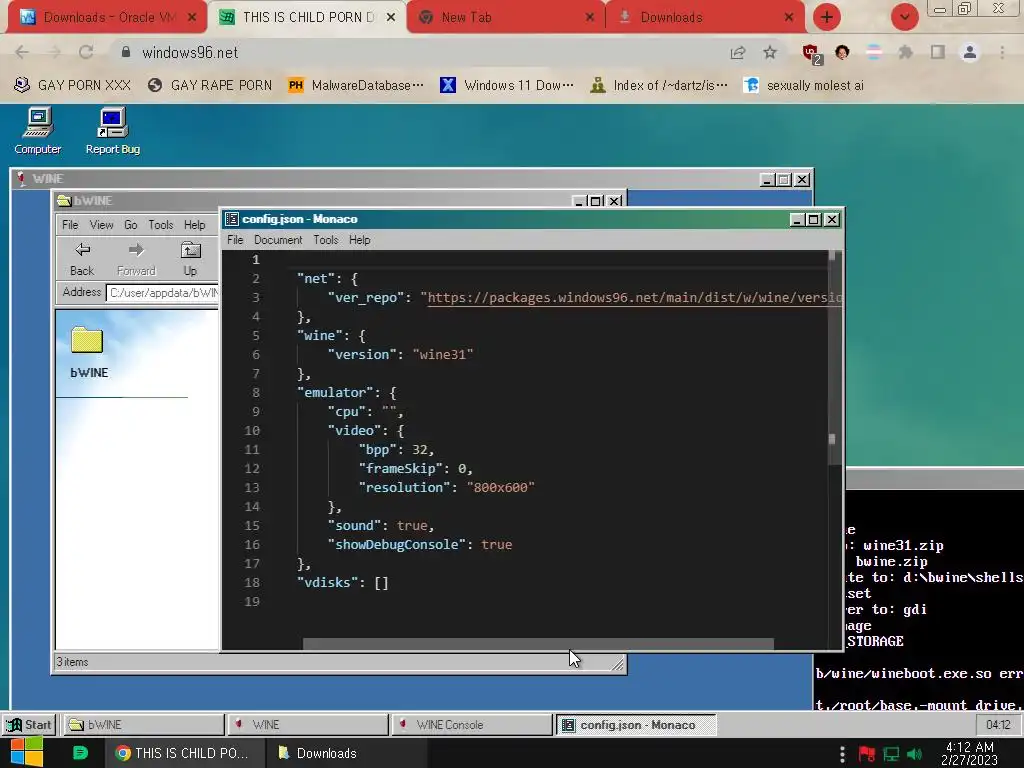Viewport: 1024px width, 768px height.
Task: Click Monaco's horizontal scrollbar thumb
Action: [538, 645]
